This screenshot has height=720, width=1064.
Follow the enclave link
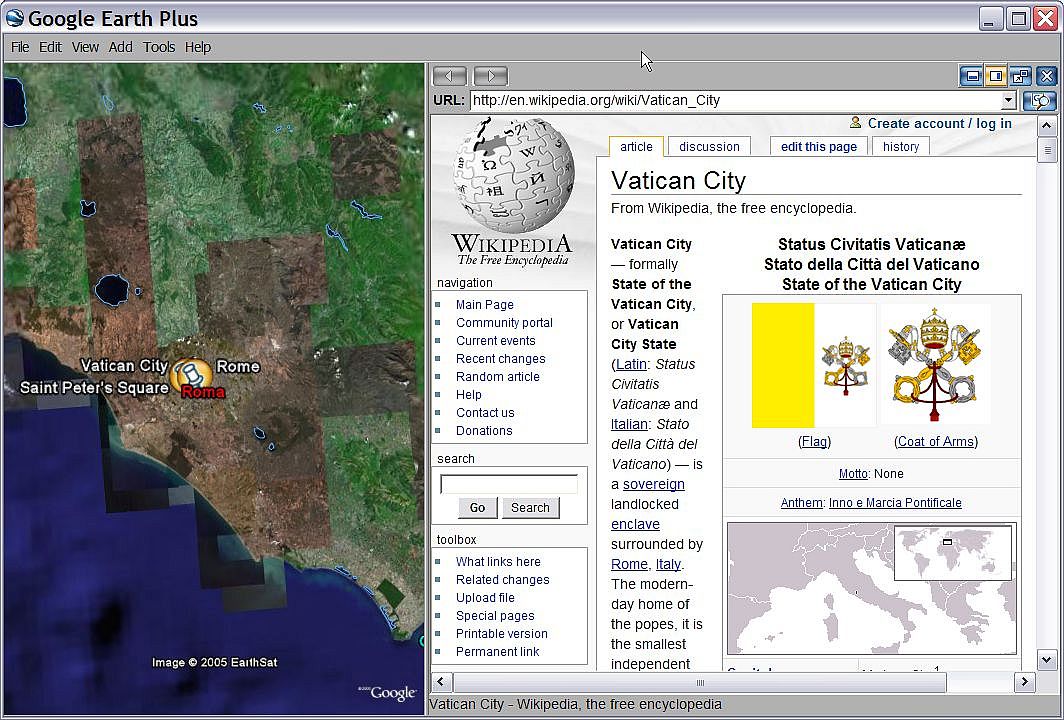click(x=635, y=525)
